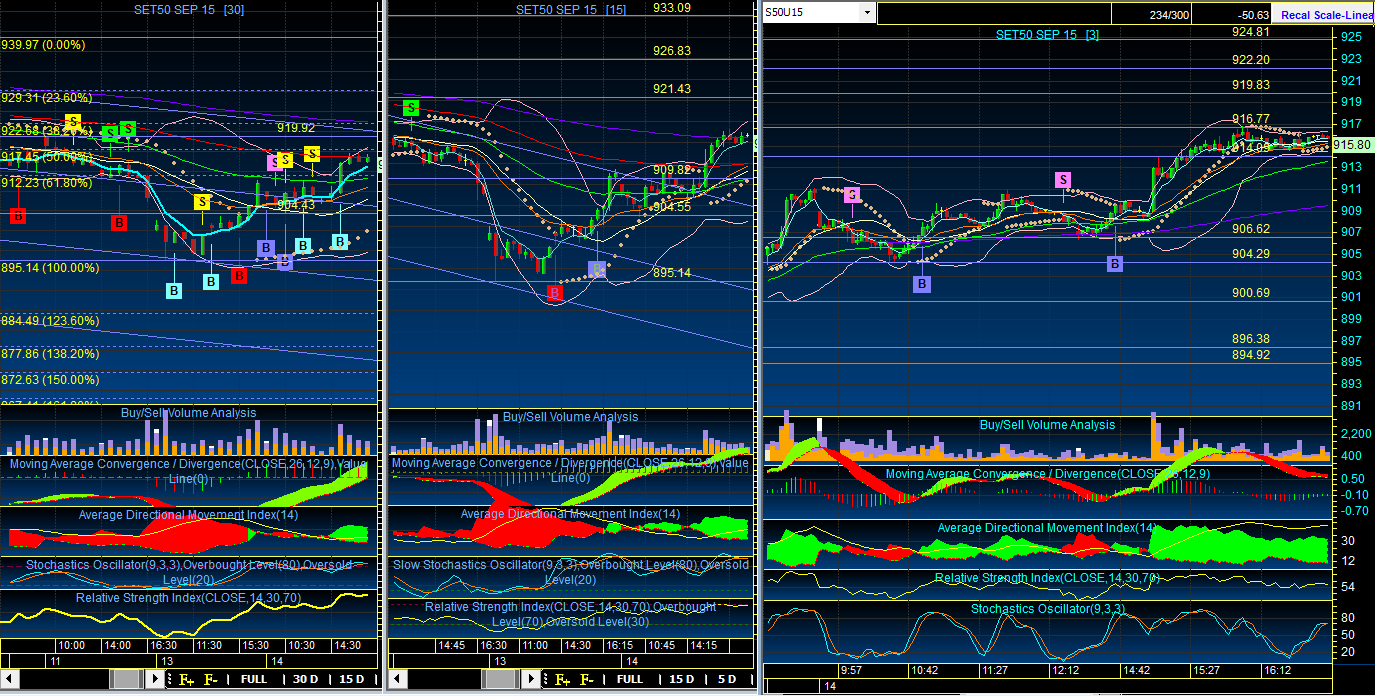Select the last purple B marker in the 3-minute chart
This screenshot has width=1375, height=696.
1115,264
